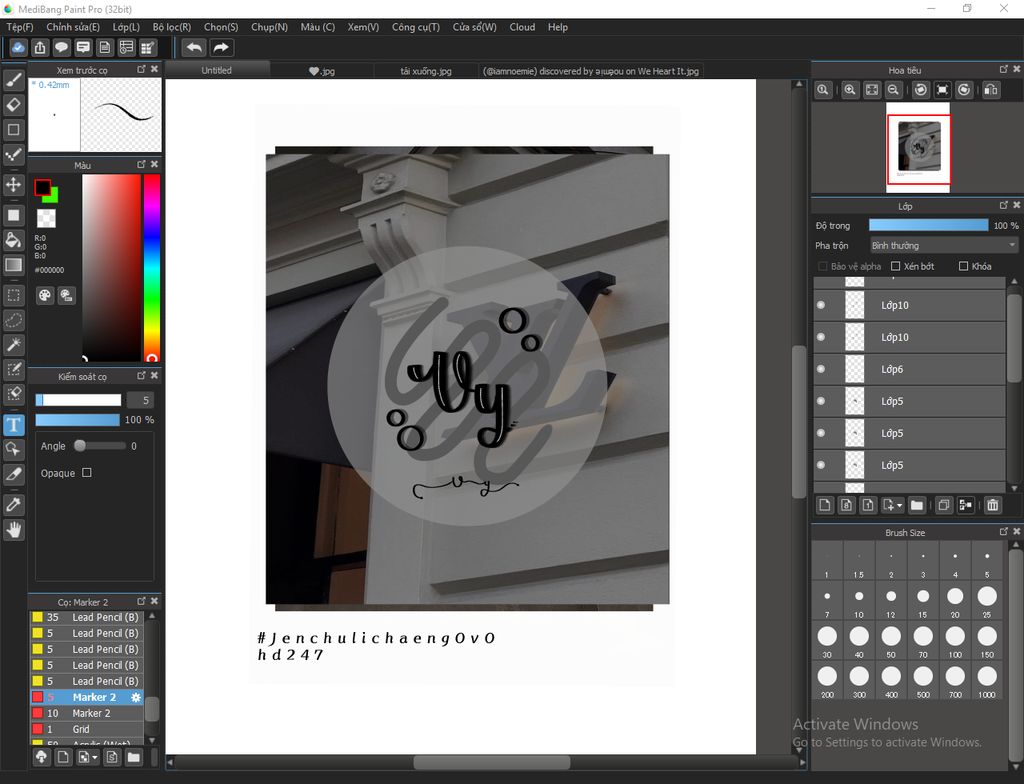Select the Magic Wand tool
Viewport: 1024px width, 784px height.
(14, 344)
